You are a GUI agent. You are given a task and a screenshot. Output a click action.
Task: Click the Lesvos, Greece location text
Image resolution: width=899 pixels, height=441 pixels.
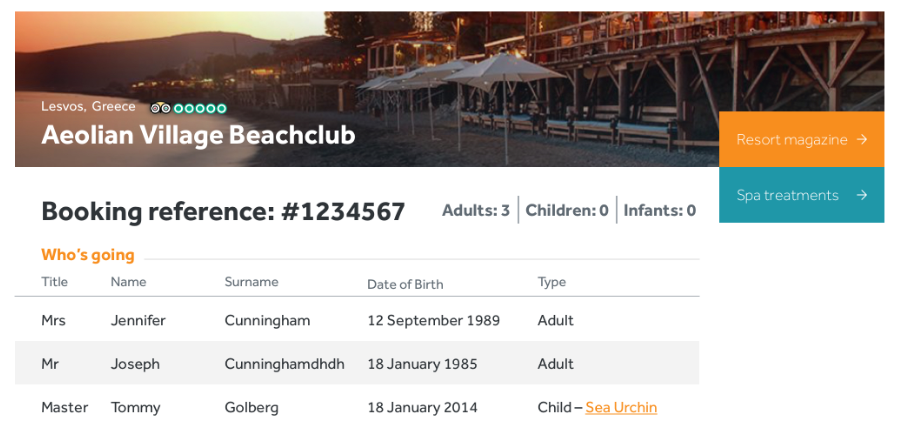(x=88, y=107)
